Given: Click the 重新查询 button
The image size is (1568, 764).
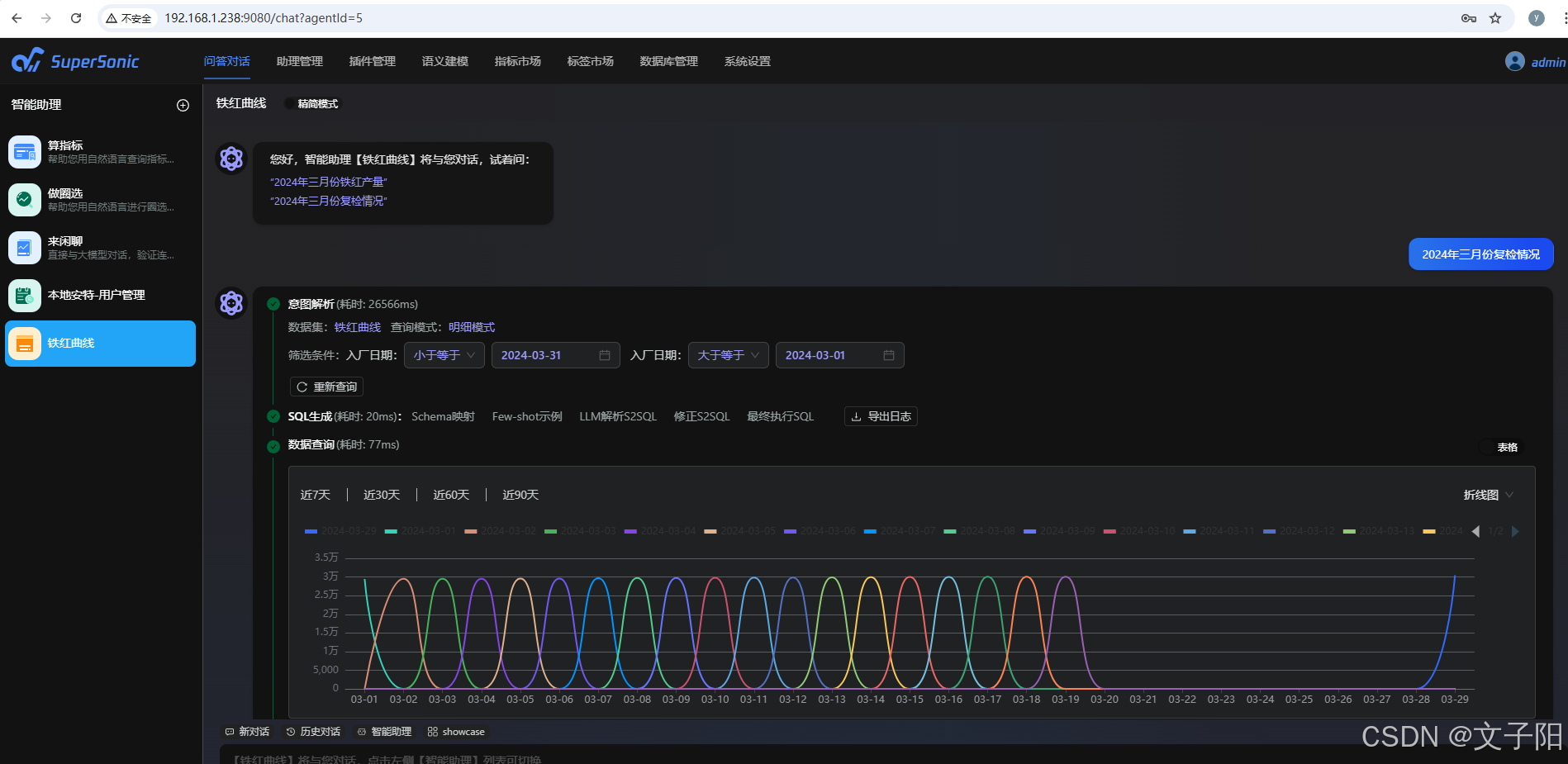Looking at the screenshot, I should [326, 387].
